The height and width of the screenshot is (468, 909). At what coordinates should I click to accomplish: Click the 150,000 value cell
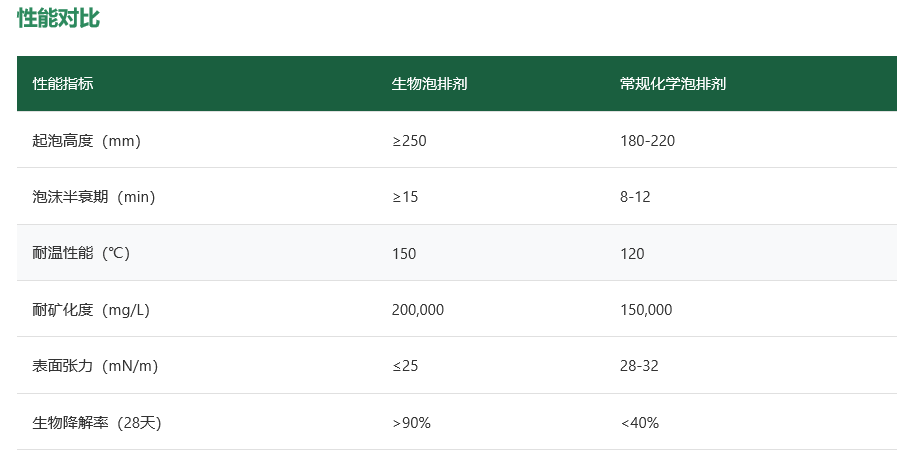click(646, 310)
